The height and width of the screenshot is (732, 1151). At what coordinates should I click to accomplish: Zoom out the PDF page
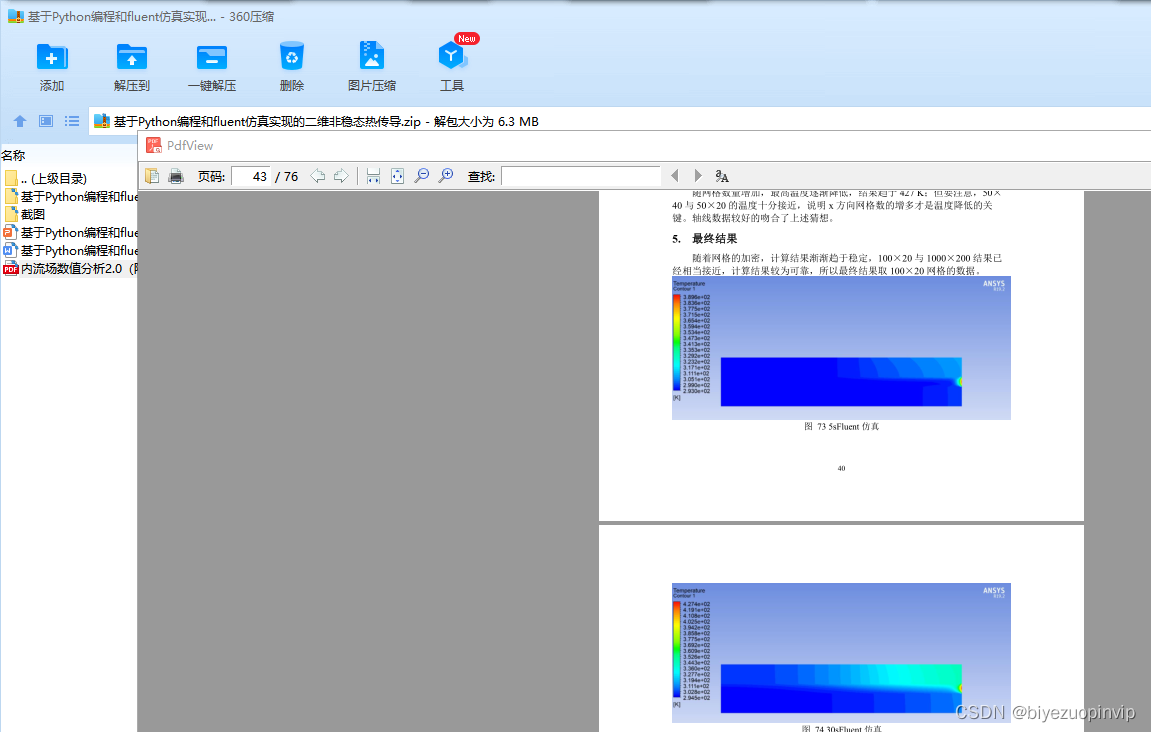[422, 176]
